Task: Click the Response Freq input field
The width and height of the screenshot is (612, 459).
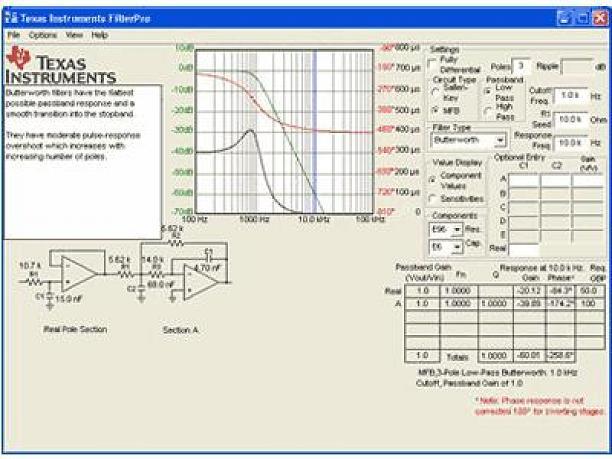Action: [571, 144]
